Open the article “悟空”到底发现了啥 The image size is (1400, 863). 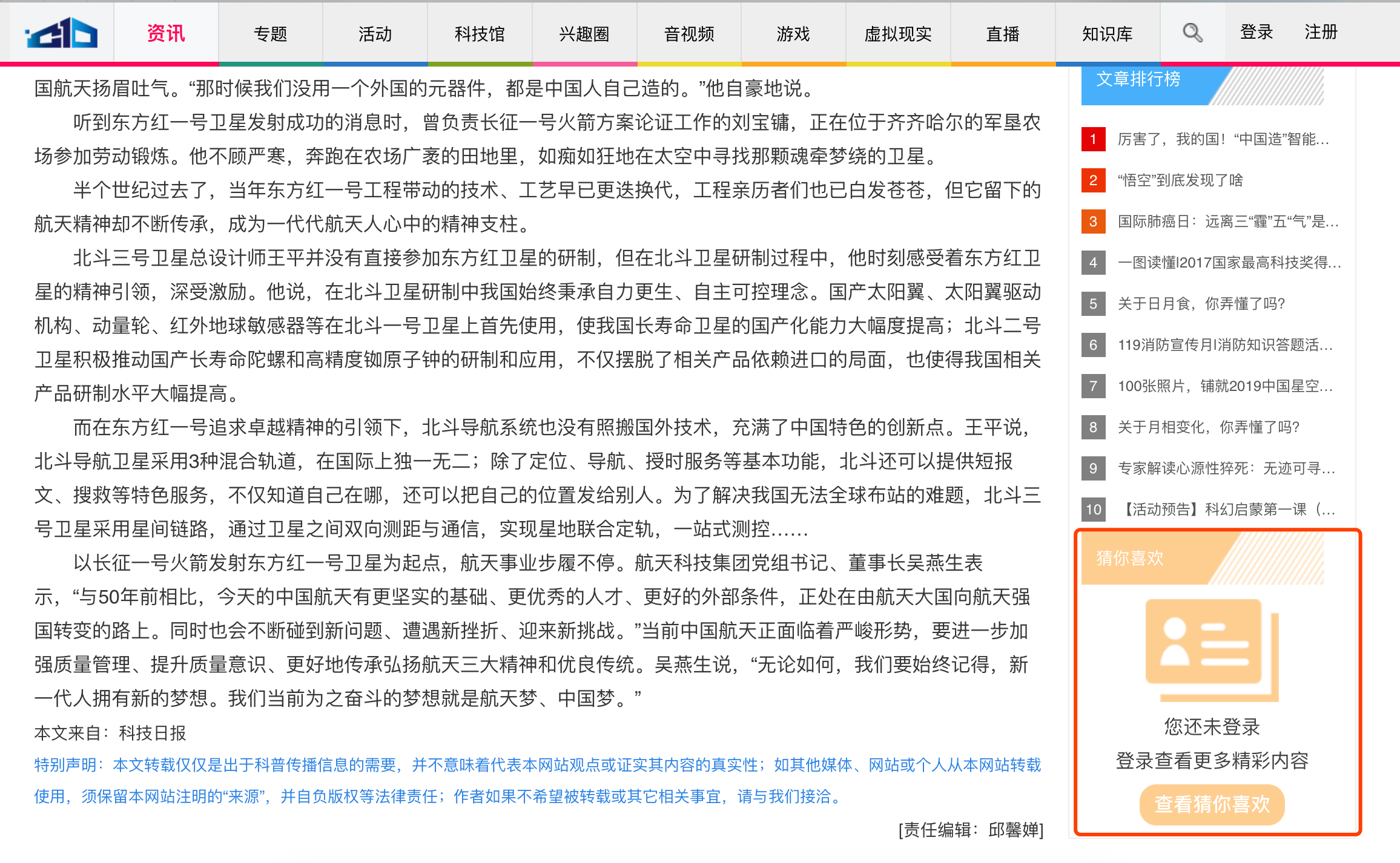(1180, 180)
